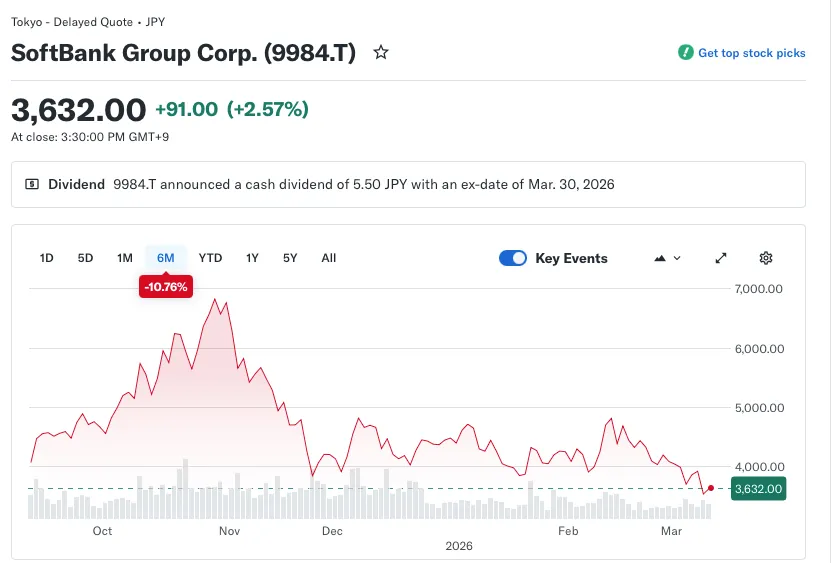Open chart type dropdown chevron
This screenshot has width=831, height=563.
click(x=678, y=258)
